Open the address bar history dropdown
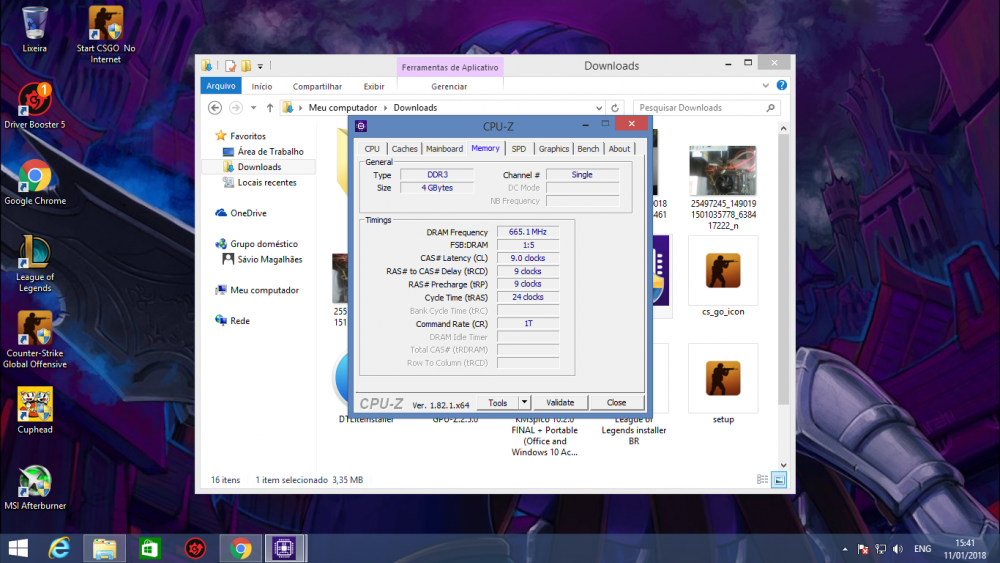The image size is (1000, 563). tap(599, 108)
